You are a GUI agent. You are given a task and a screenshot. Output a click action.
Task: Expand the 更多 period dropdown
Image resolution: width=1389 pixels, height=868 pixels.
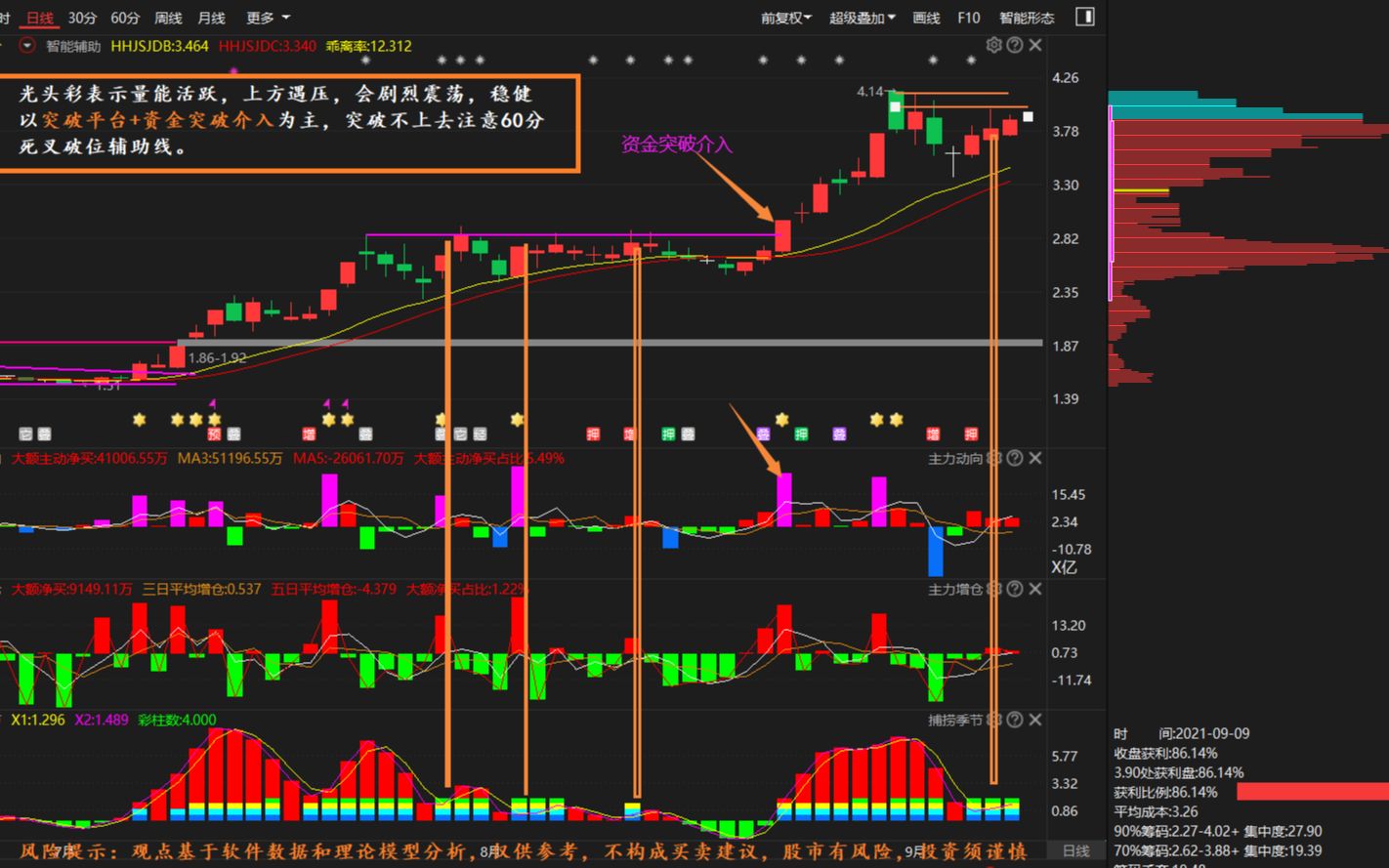268,18
